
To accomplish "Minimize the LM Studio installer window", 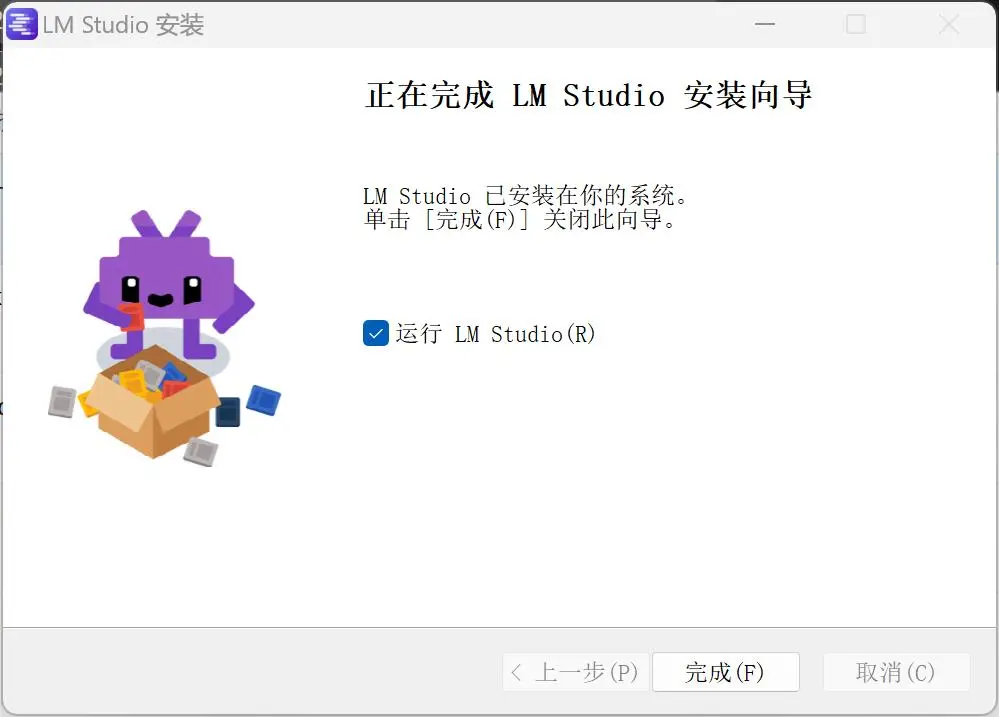I will pyautogui.click(x=765, y=24).
